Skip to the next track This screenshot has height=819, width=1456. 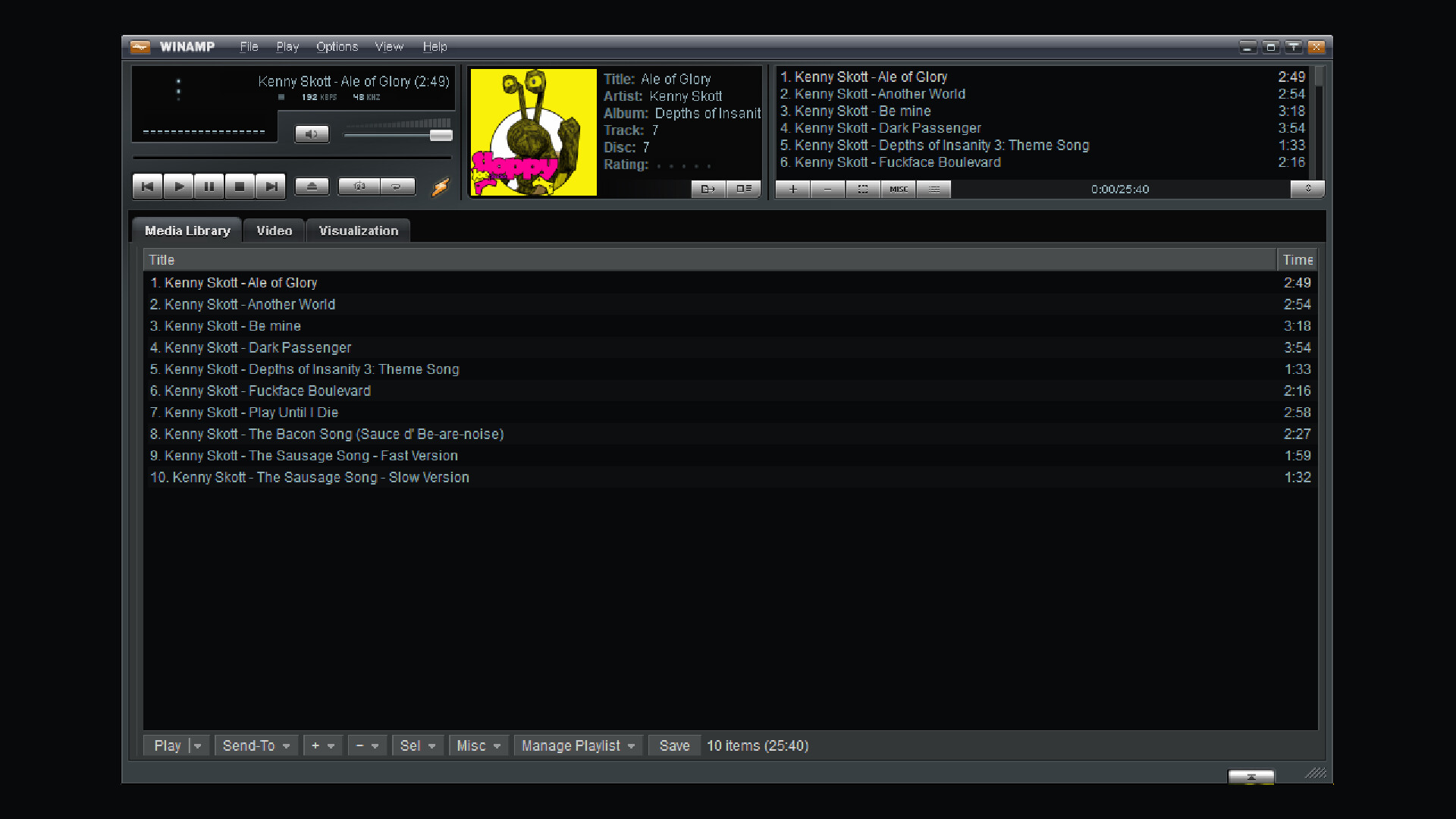pos(271,187)
